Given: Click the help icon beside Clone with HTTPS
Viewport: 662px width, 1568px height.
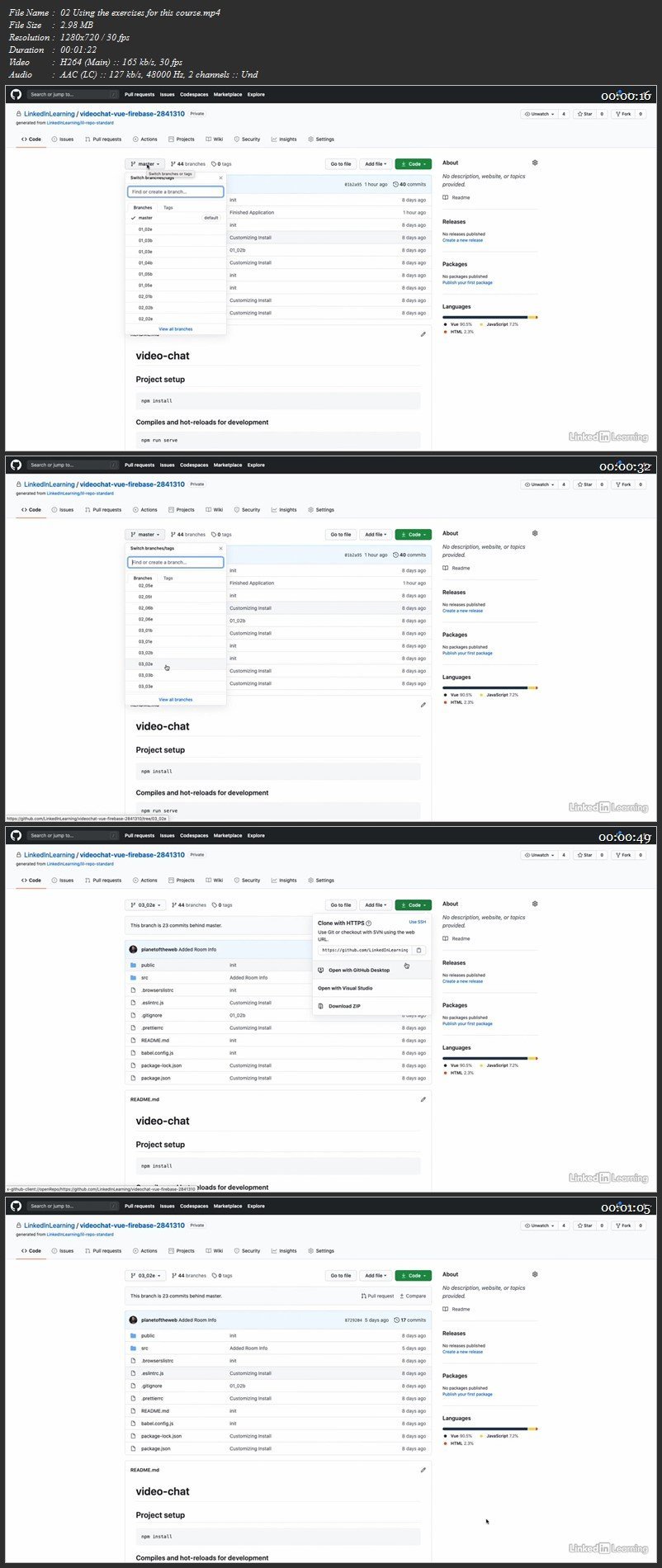Looking at the screenshot, I should 368,923.
